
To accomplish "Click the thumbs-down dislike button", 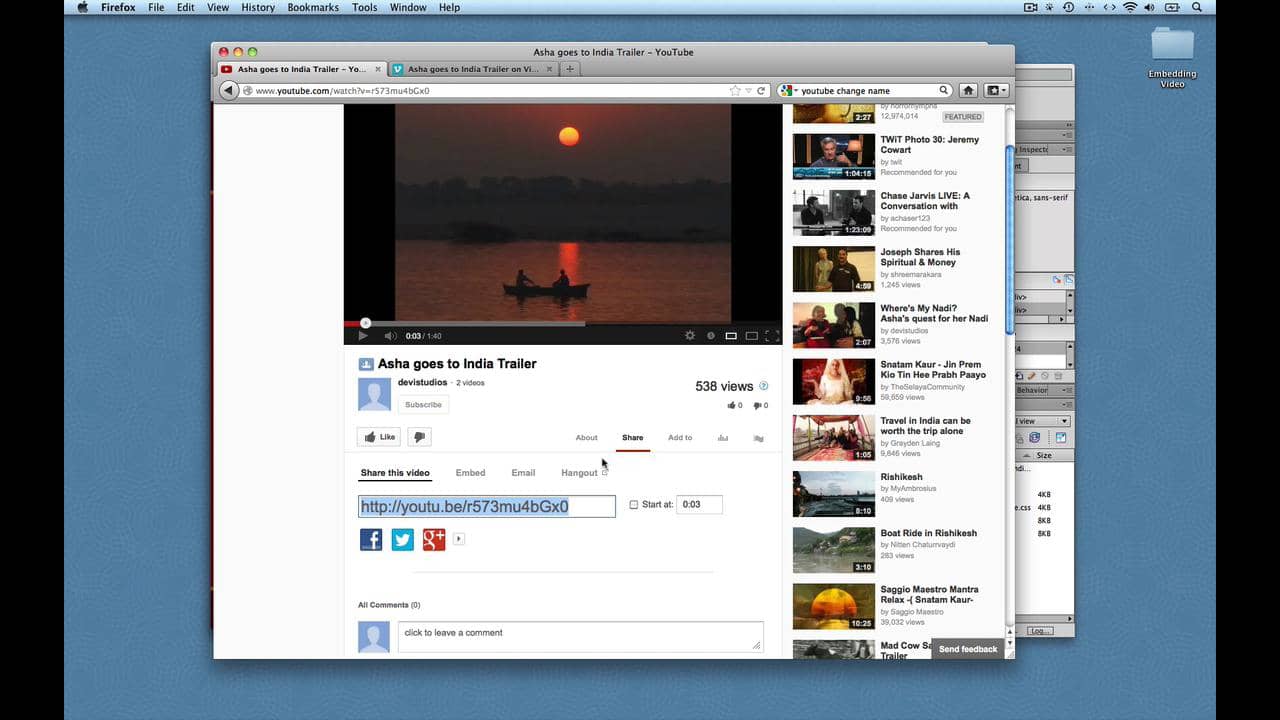I will [420, 437].
